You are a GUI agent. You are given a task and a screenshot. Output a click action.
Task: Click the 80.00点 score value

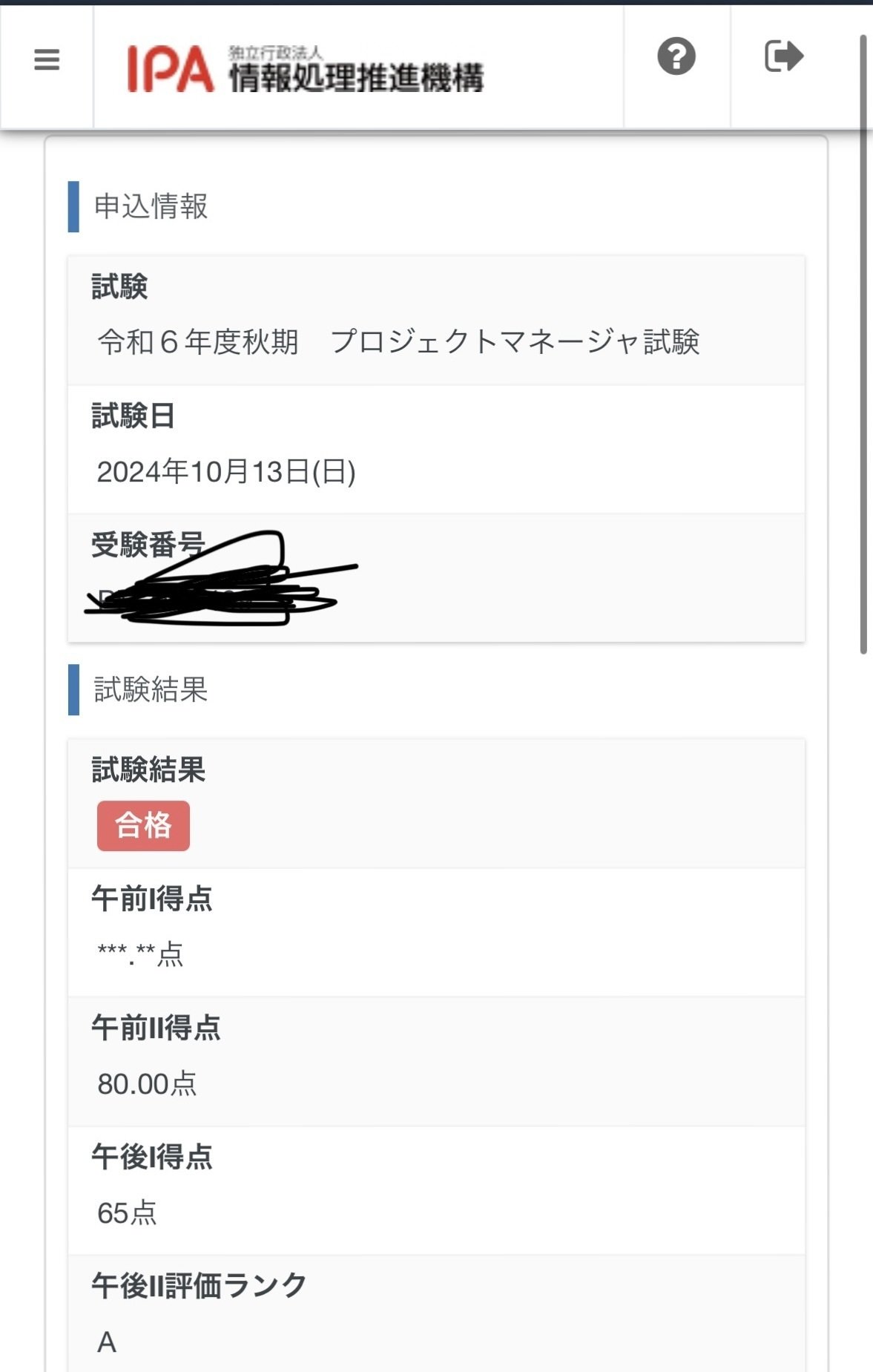click(148, 1084)
